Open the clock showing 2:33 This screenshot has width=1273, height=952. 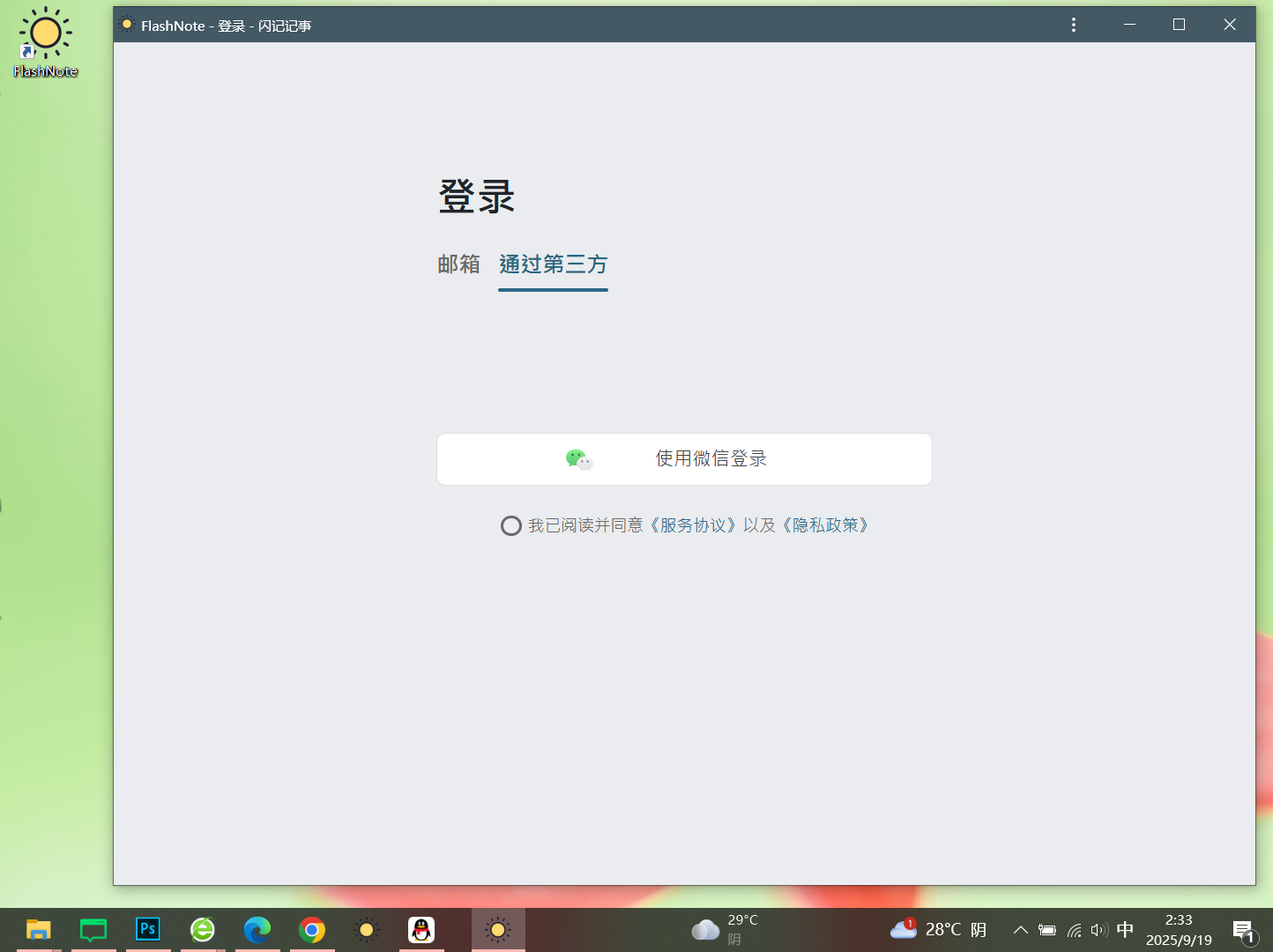(1179, 930)
